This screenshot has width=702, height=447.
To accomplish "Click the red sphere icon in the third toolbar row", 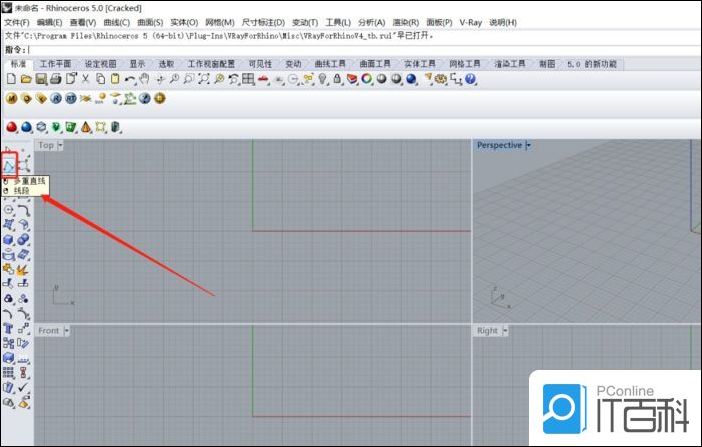I will pyautogui.click(x=12, y=128).
